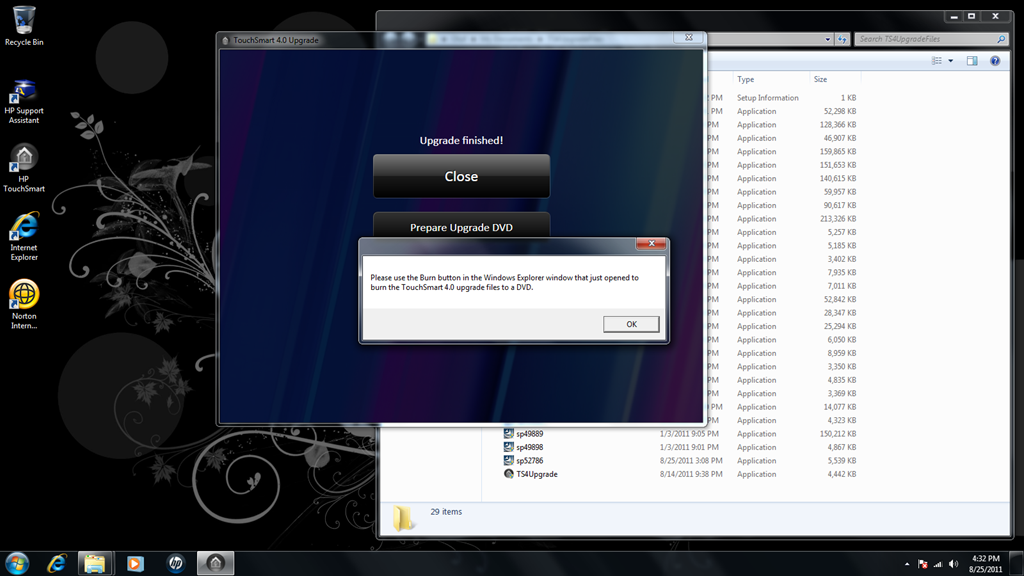1024x576 pixels.
Task: Click OK in the burn instructions dialog
Action: pos(631,324)
